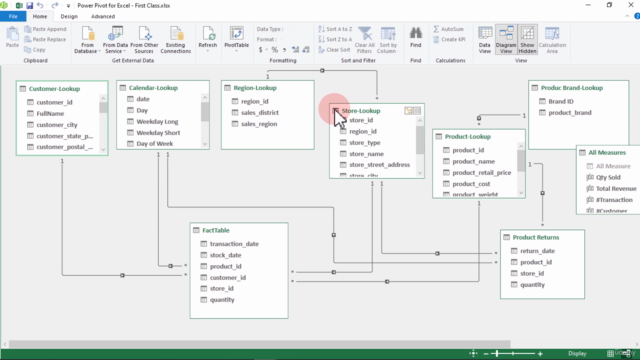
Task: Click Undo in quick access toolbar
Action: pos(40,5)
